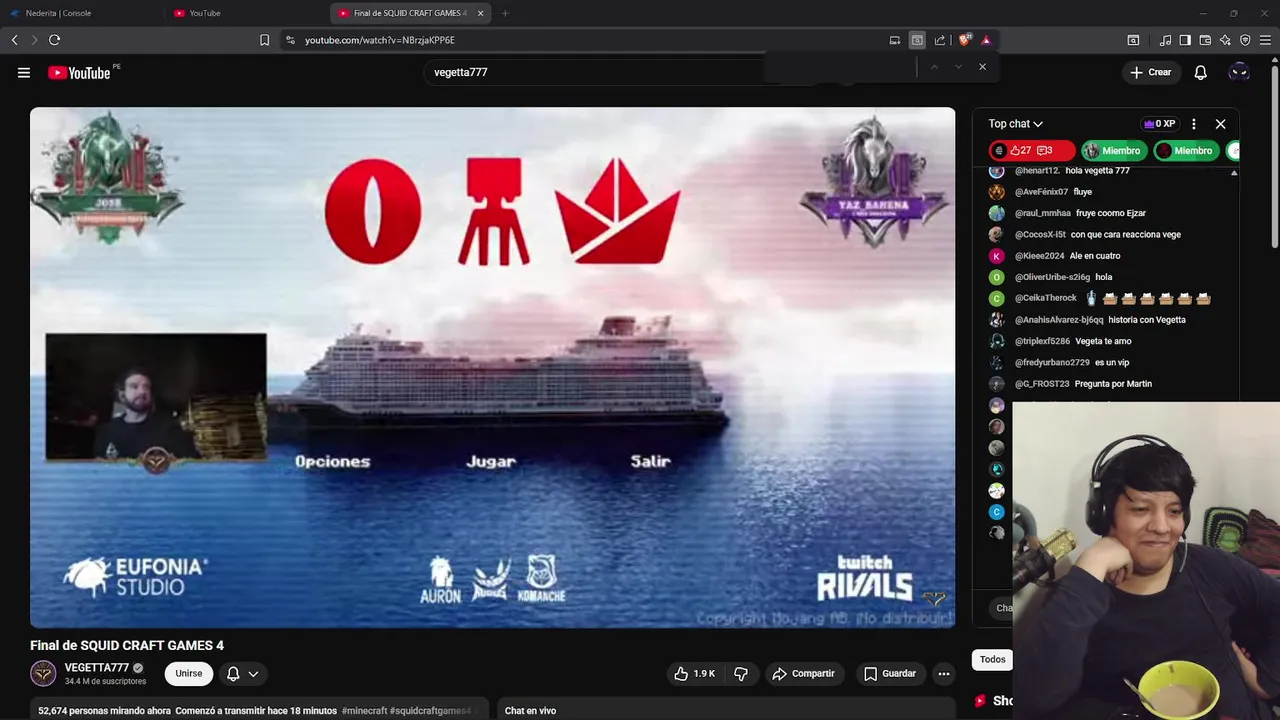Click the address bar URL
Image resolution: width=1280 pixels, height=720 pixels.
pos(380,40)
